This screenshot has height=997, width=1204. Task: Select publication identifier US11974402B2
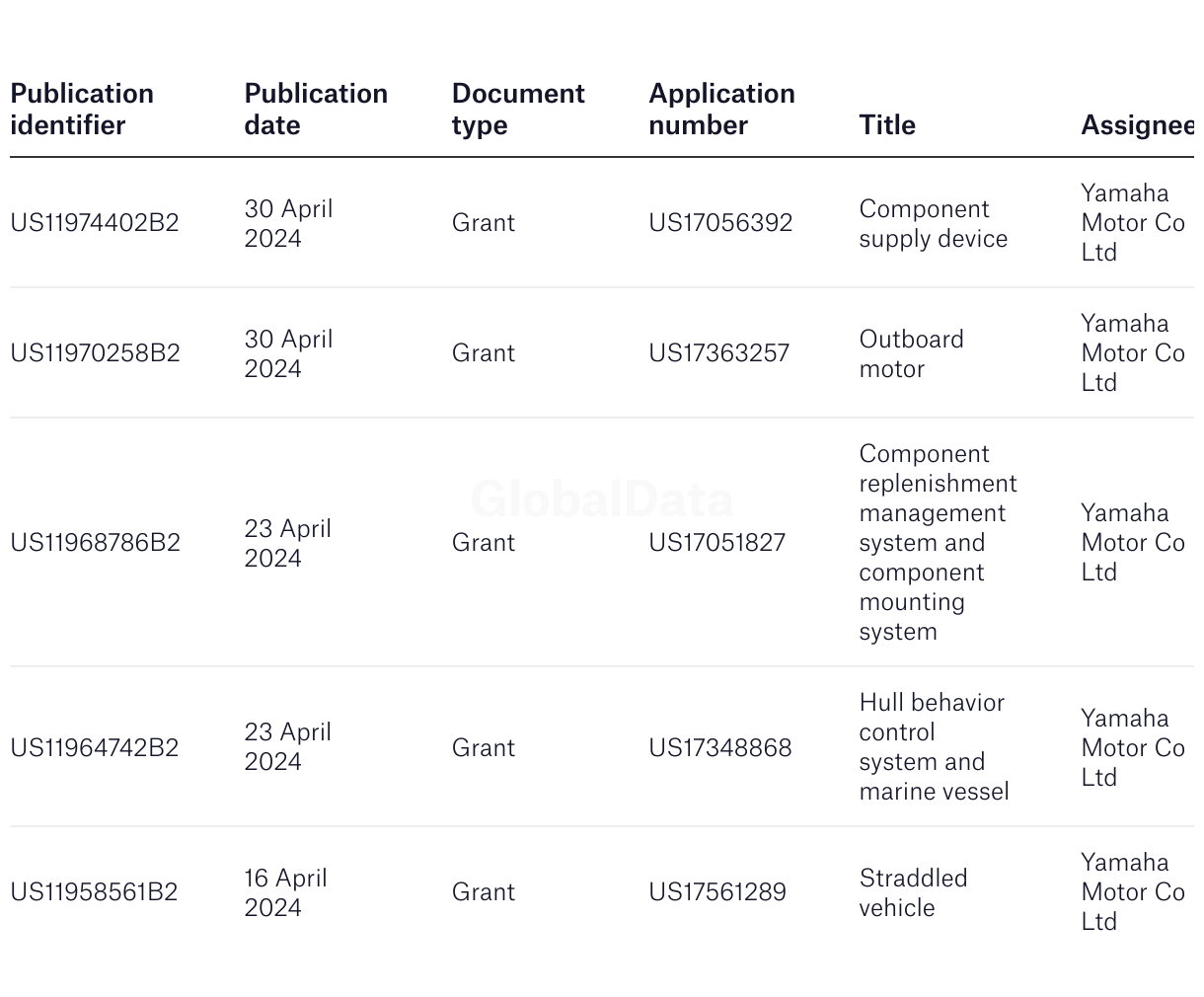(x=95, y=223)
